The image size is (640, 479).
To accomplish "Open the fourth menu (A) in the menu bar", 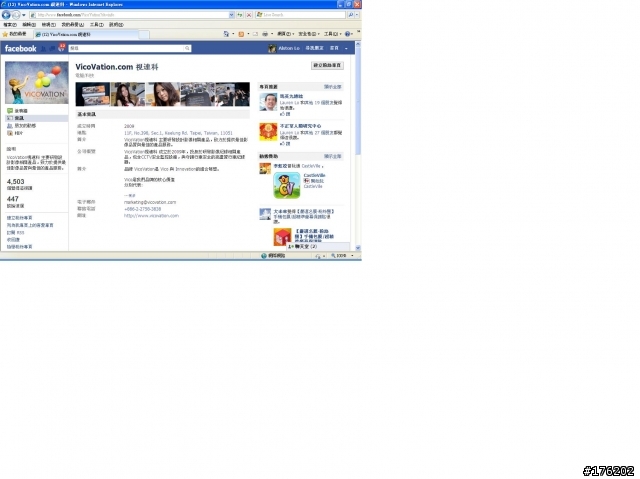I will click(x=72, y=25).
